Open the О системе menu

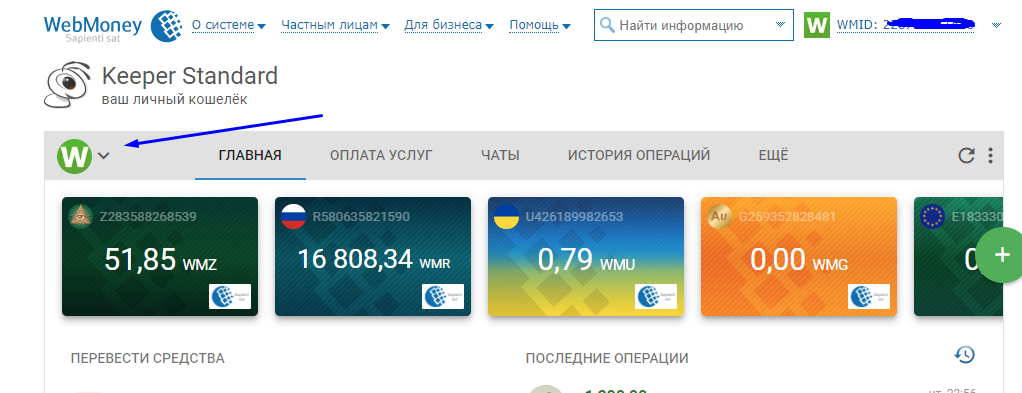tap(229, 25)
